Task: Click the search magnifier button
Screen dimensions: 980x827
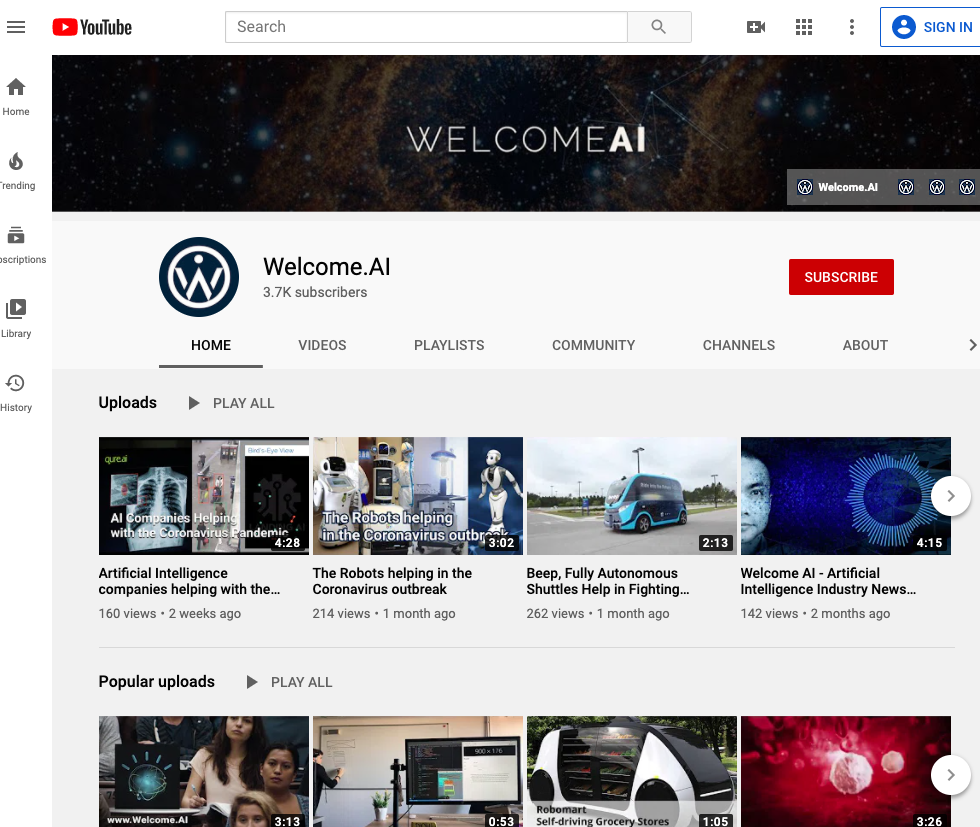Action: point(659,27)
